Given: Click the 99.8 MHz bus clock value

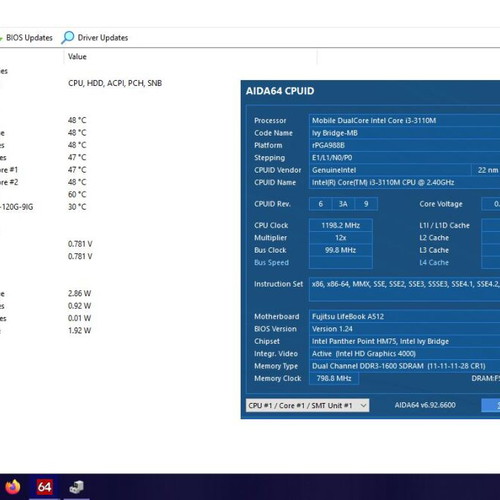Looking at the screenshot, I should (341, 250).
